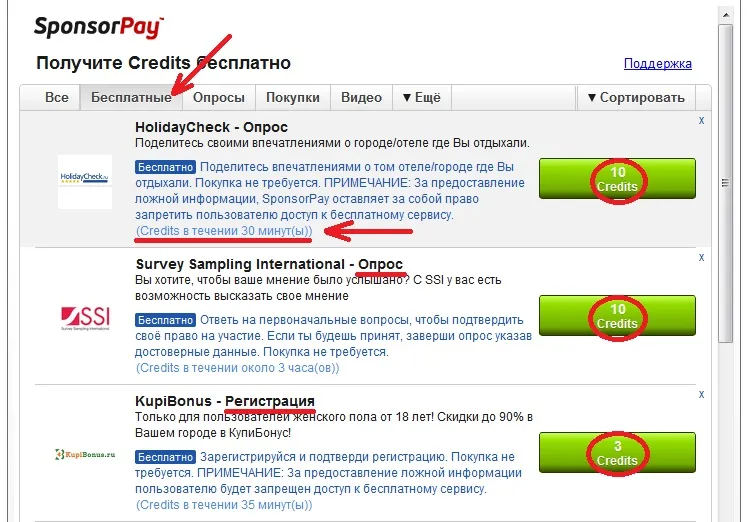Claim 10 Credits for HolidayCheck survey
The width and height of the screenshot is (749, 522).
coord(617,179)
